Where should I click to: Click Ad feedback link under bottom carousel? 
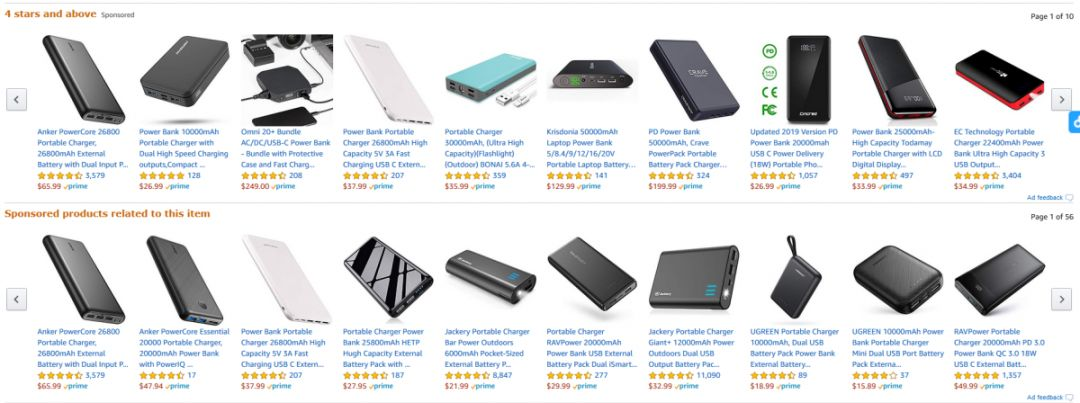pos(1045,397)
